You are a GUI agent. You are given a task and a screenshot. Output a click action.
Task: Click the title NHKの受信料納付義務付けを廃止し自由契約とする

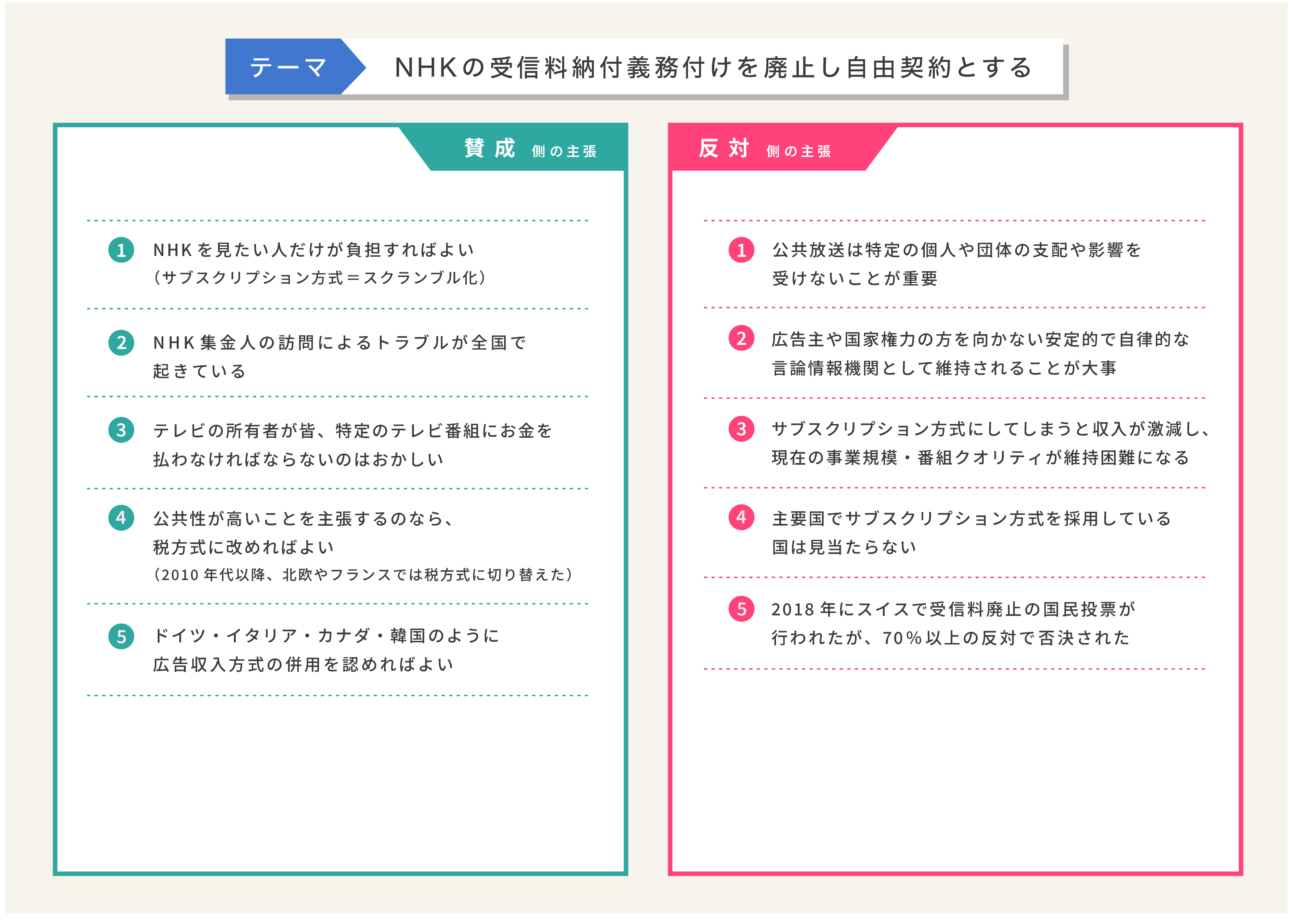[713, 68]
